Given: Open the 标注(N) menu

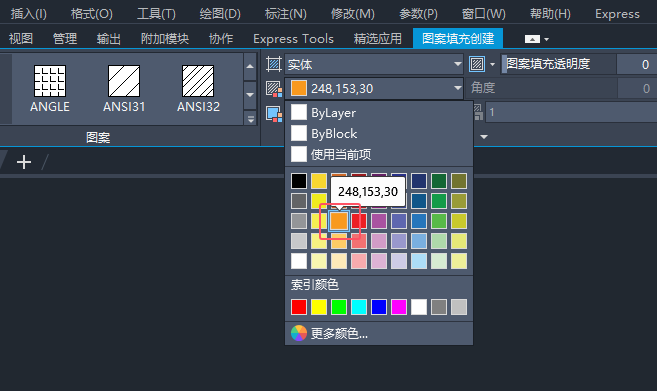Looking at the screenshot, I should tap(286, 14).
